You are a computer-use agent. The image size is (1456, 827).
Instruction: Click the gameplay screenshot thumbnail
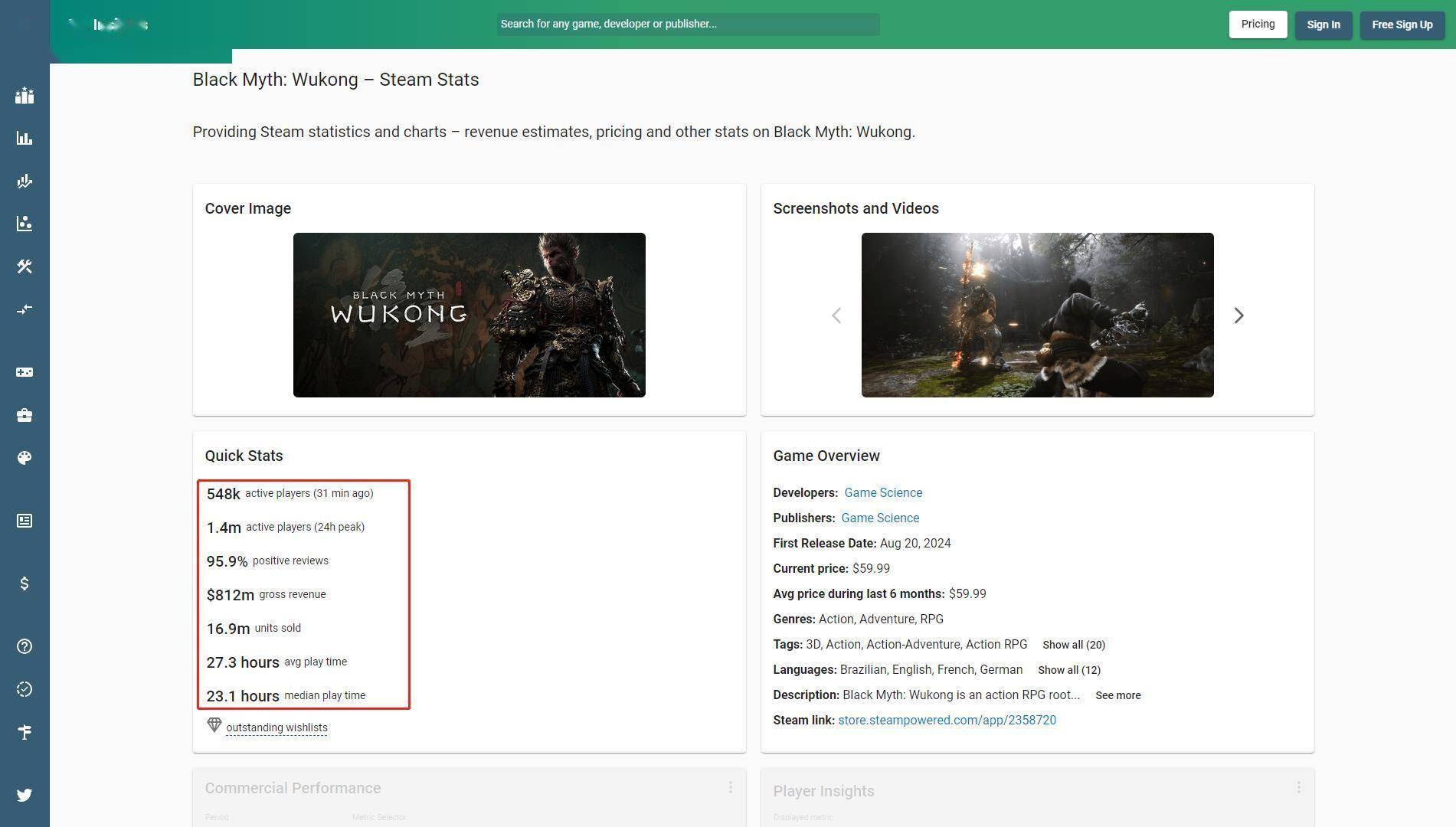1037,315
